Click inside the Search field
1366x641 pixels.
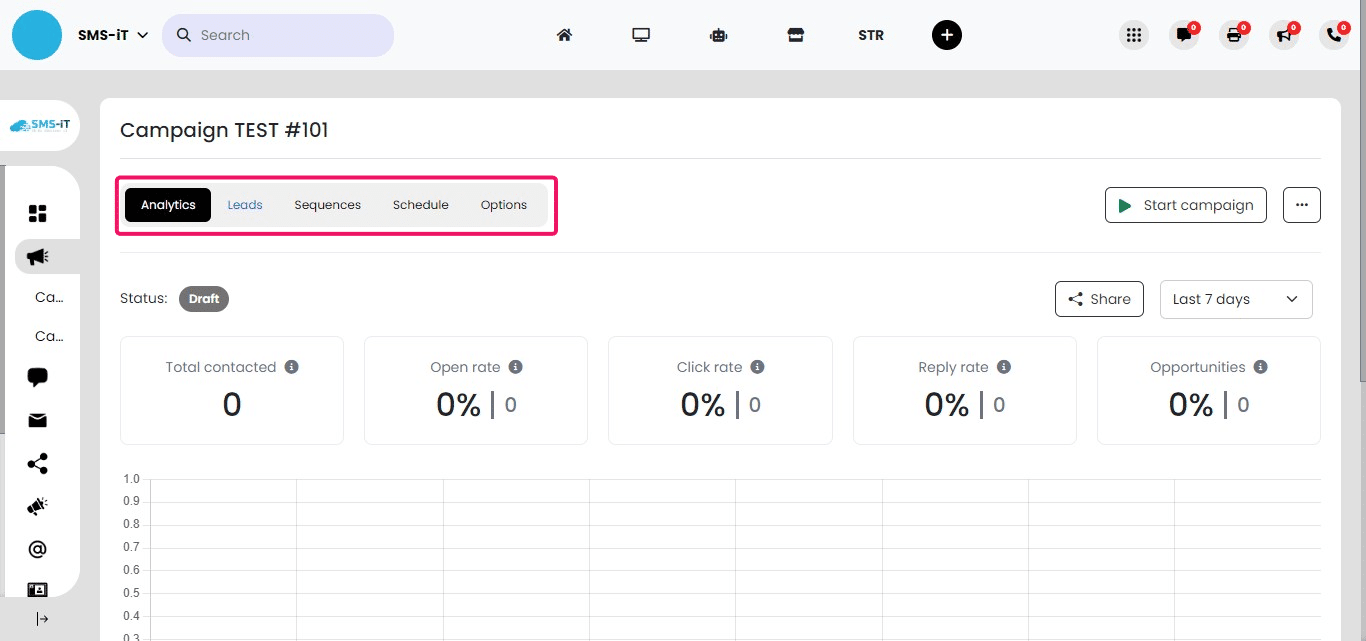click(280, 34)
